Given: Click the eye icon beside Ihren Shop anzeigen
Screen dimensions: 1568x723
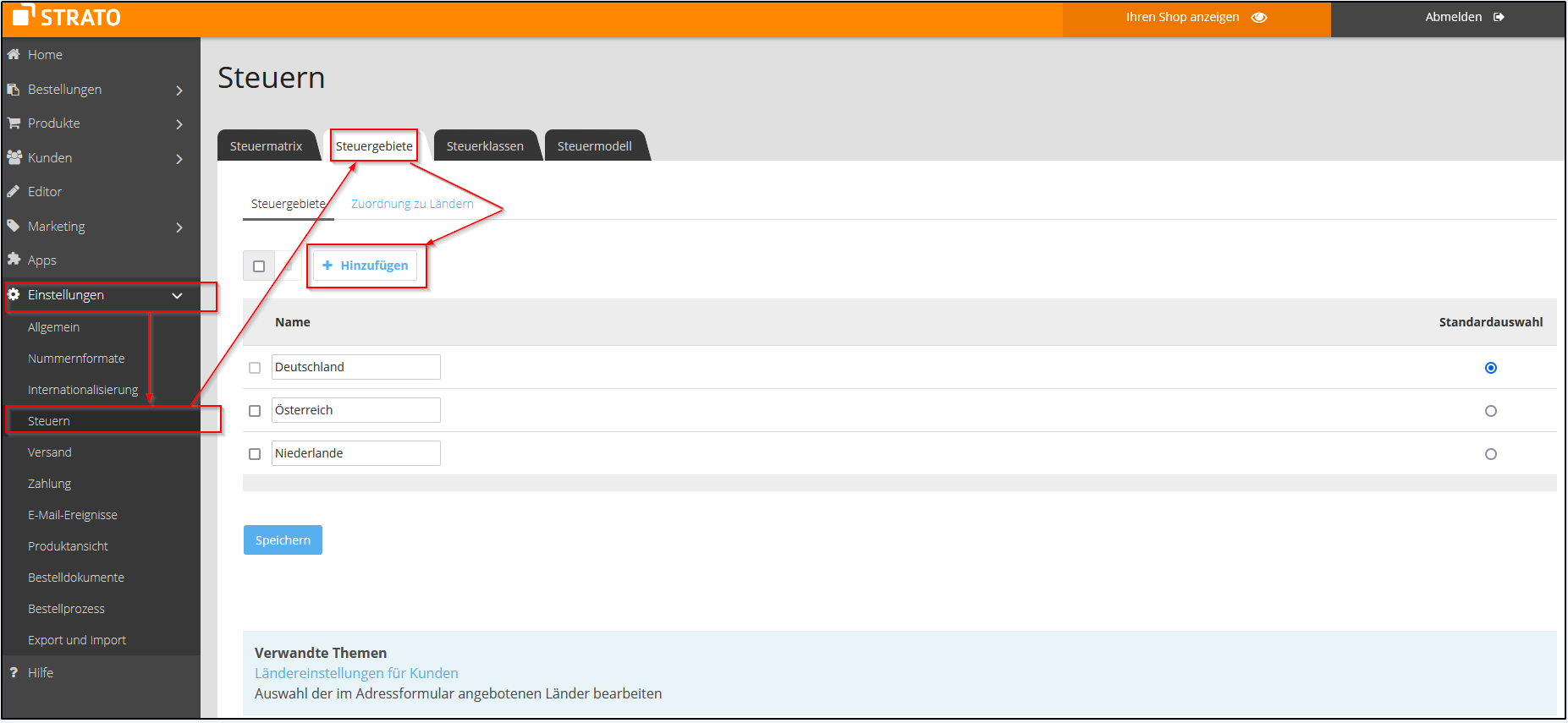Looking at the screenshot, I should click(x=1259, y=18).
